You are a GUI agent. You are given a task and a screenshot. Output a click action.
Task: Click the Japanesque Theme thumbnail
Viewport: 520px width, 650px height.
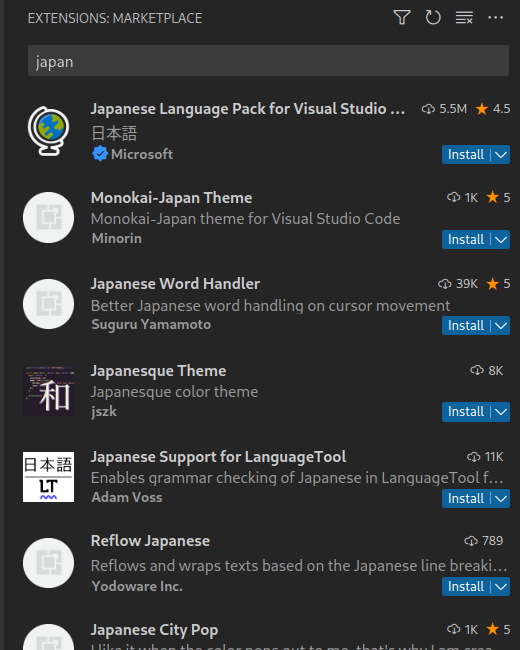click(49, 390)
